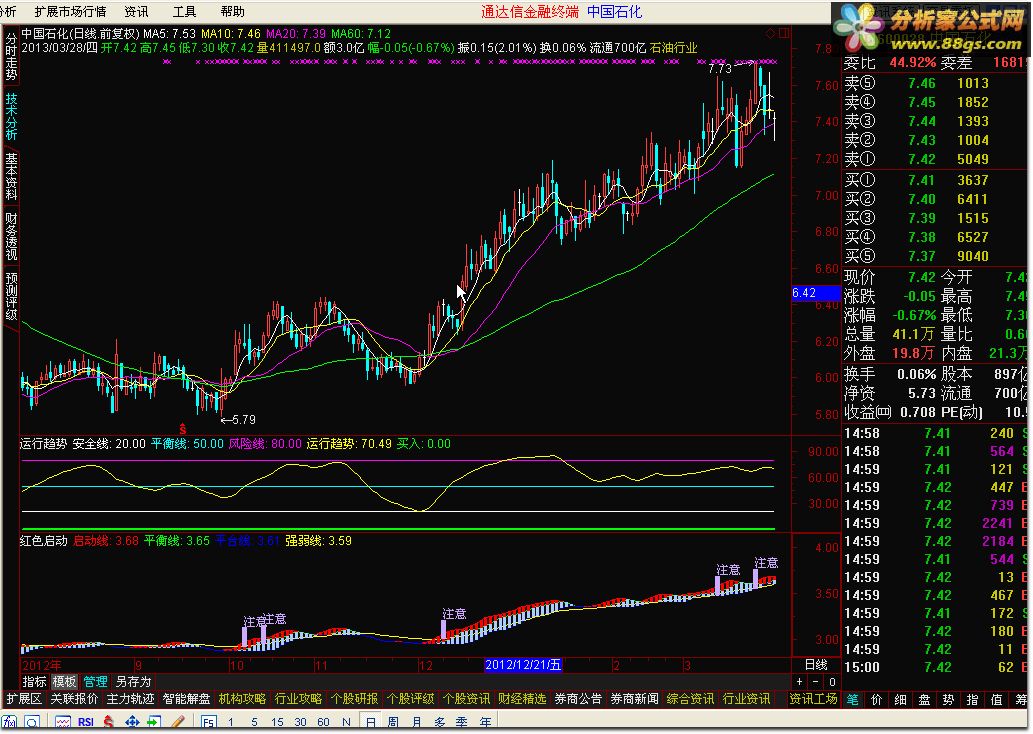
Task: Click the RSI indicator icon
Action: pyautogui.click(x=86, y=722)
